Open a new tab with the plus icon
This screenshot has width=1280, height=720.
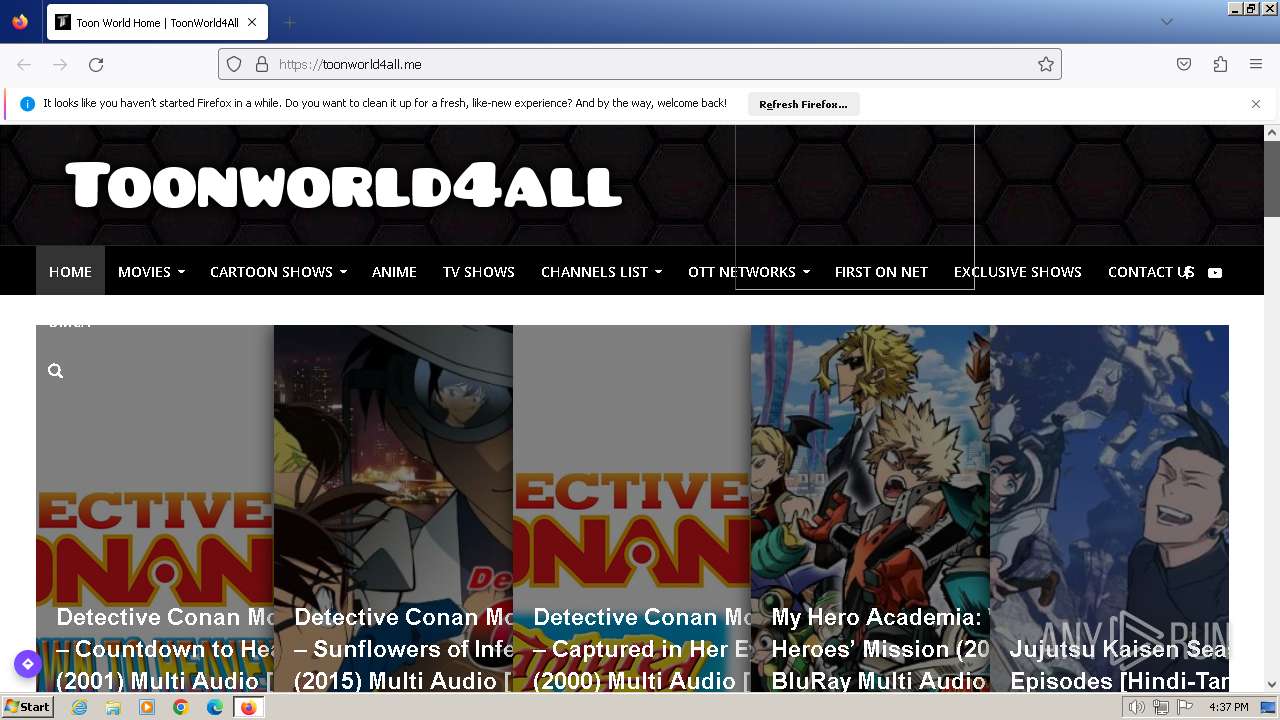tap(290, 22)
